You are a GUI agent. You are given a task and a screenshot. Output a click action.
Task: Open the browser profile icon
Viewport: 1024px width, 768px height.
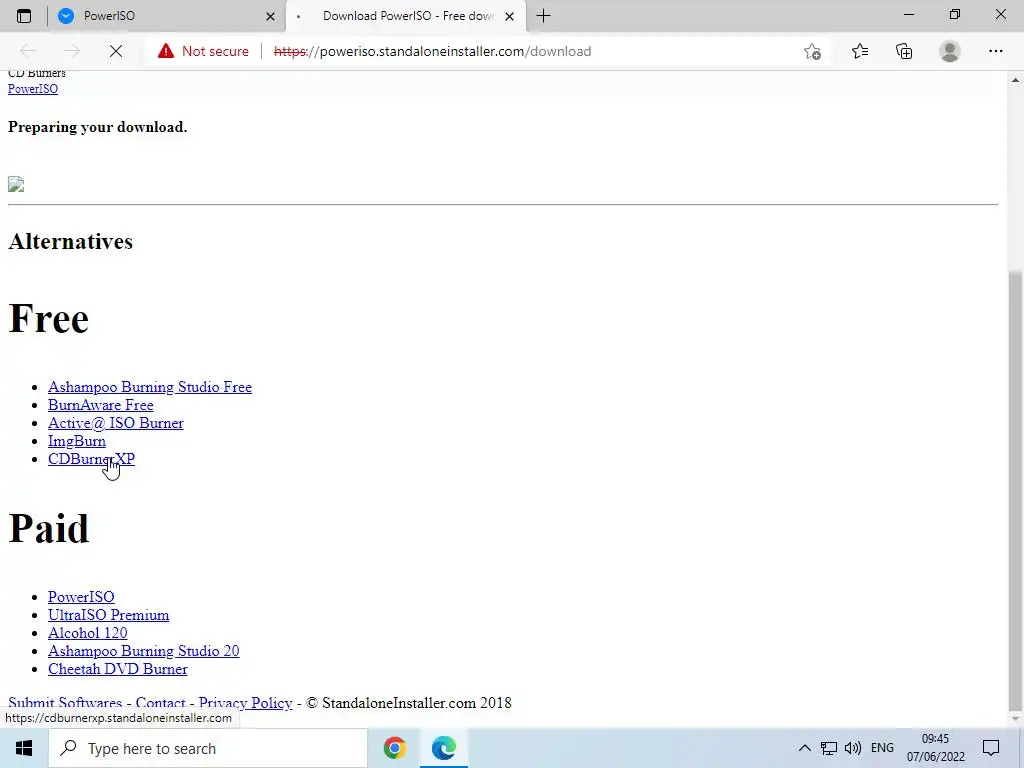tap(950, 51)
